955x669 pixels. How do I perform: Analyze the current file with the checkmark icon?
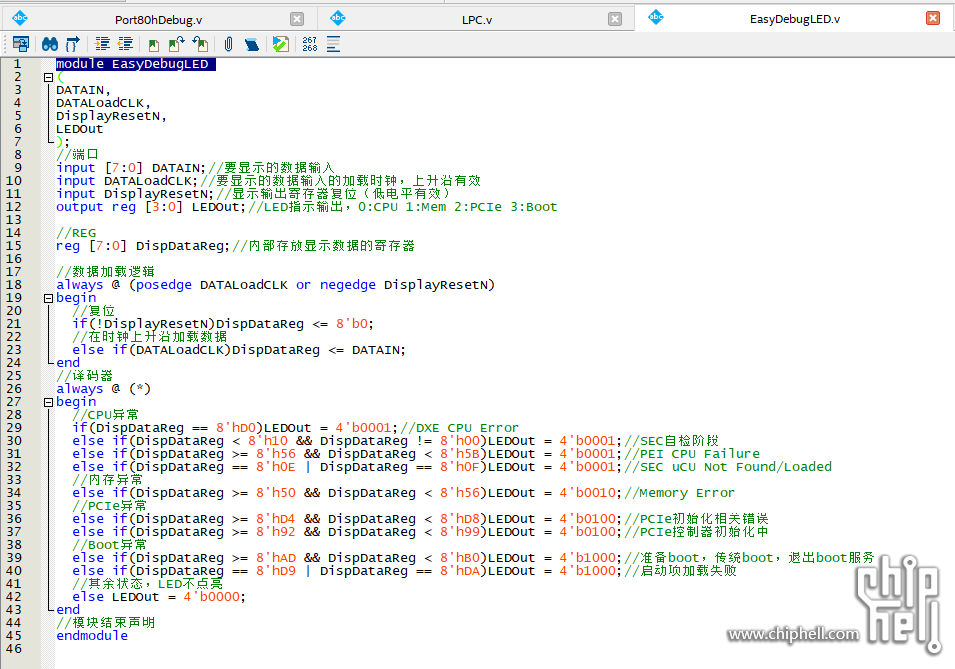point(281,44)
